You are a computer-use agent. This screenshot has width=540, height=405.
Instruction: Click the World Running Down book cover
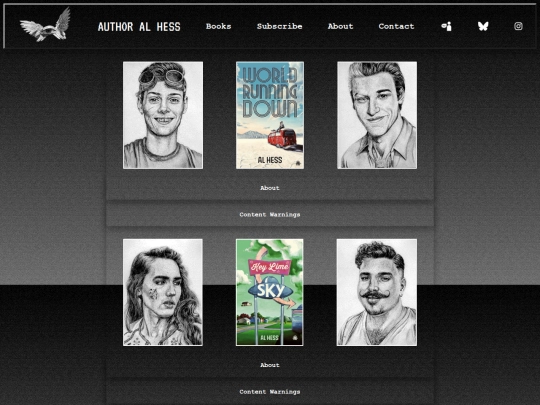(270, 115)
